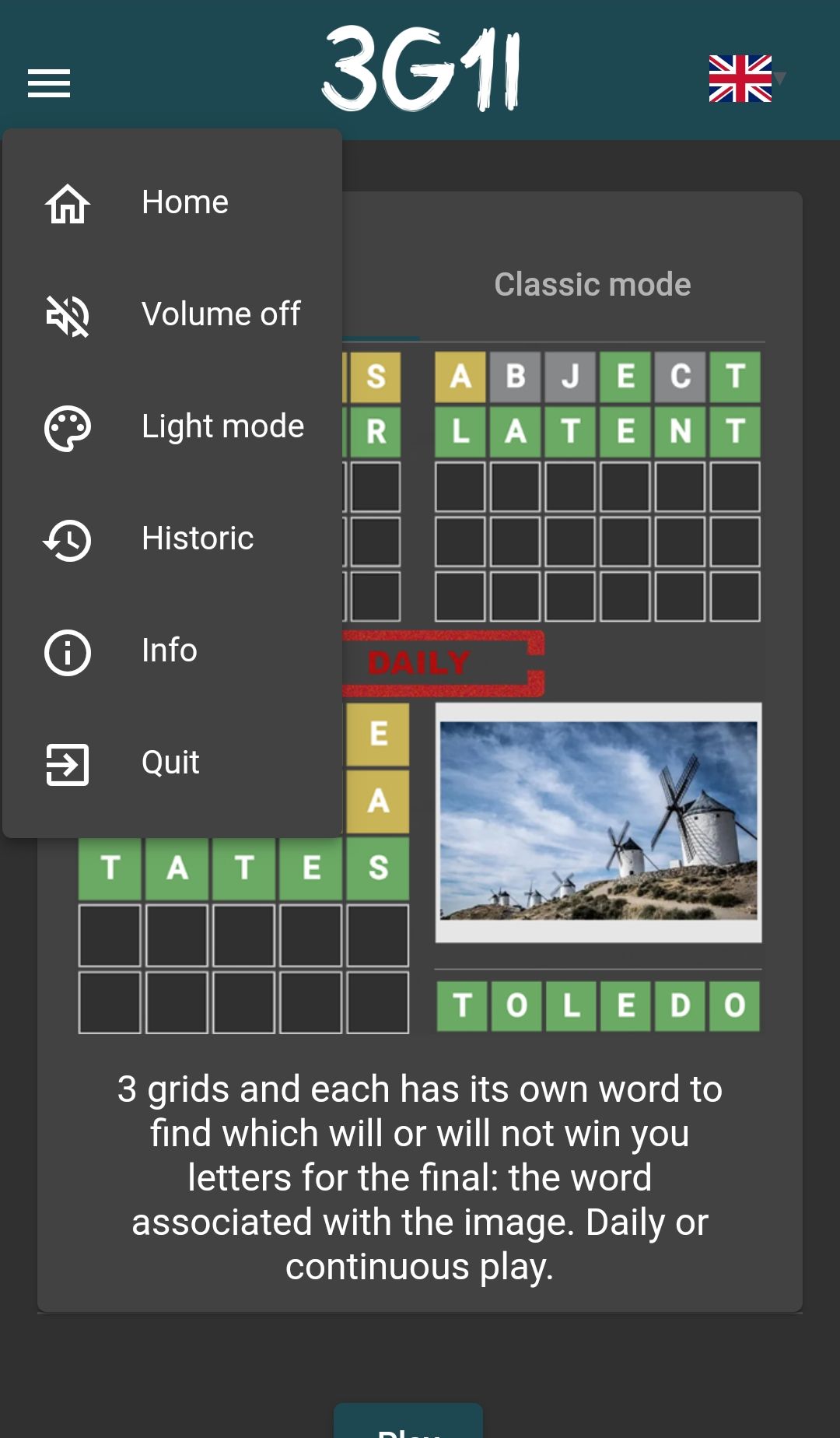The width and height of the screenshot is (840, 1438).
Task: Switch to Light mode
Action: (173, 427)
